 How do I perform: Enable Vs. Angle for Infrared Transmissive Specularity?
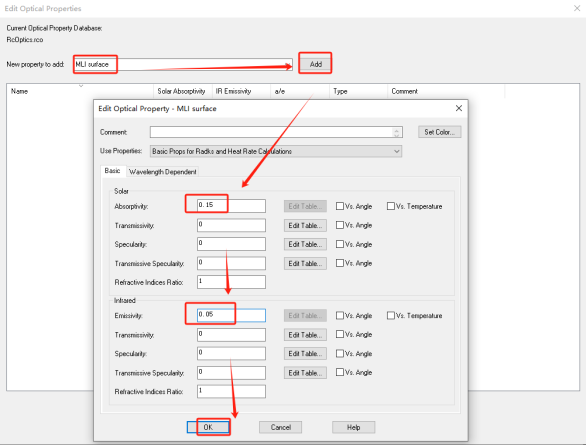tap(340, 372)
